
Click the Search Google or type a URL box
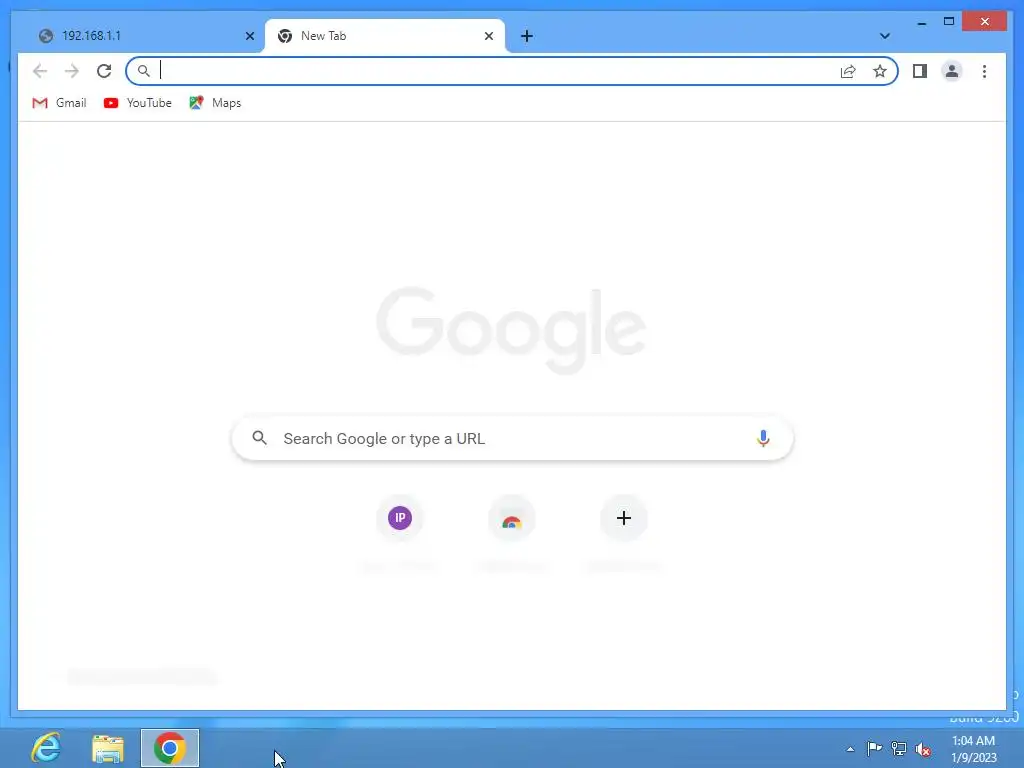(x=513, y=438)
